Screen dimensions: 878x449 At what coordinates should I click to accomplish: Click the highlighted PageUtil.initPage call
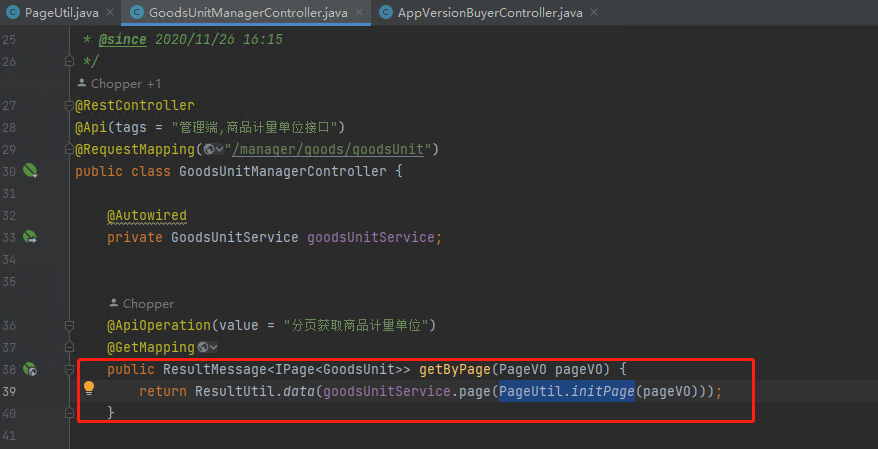[567, 391]
